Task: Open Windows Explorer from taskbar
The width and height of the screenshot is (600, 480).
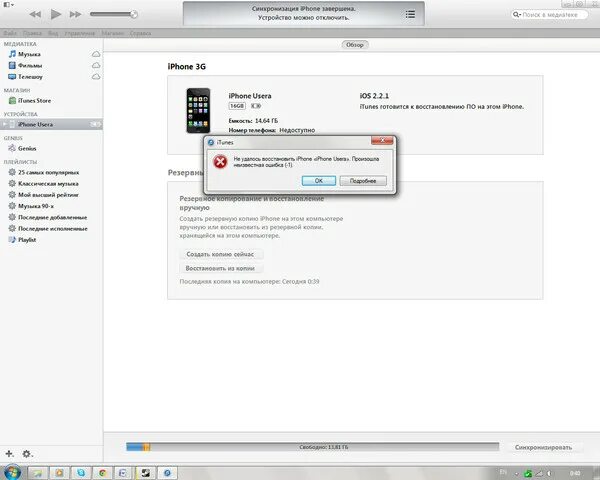Action: tap(37, 473)
